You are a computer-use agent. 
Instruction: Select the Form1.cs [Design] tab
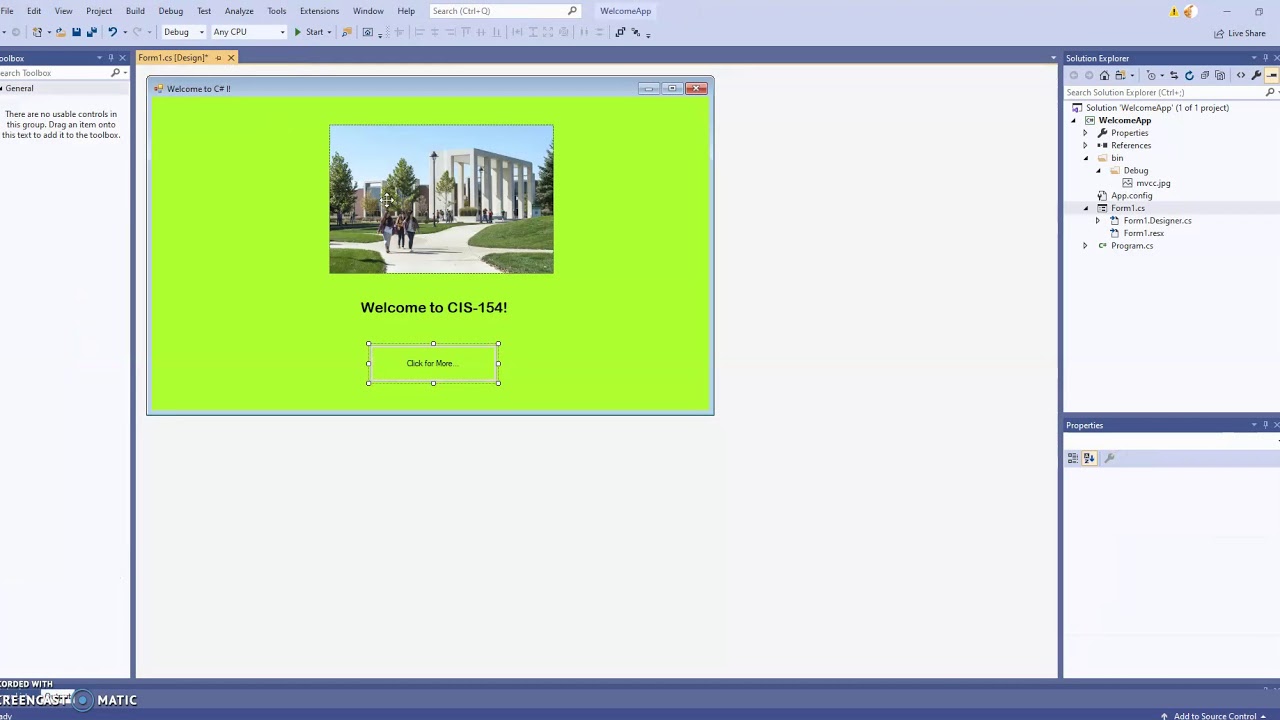(x=174, y=58)
